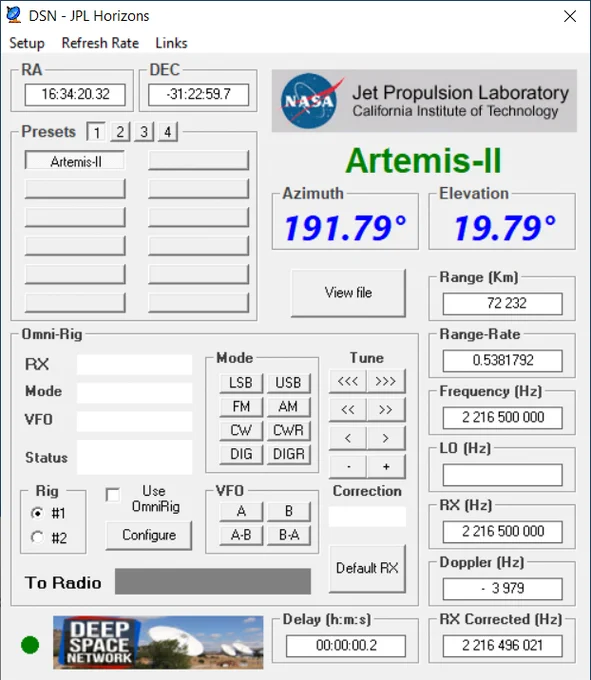Image resolution: width=591 pixels, height=680 pixels.
Task: Switch to presets tab 2
Action: pyautogui.click(x=120, y=132)
